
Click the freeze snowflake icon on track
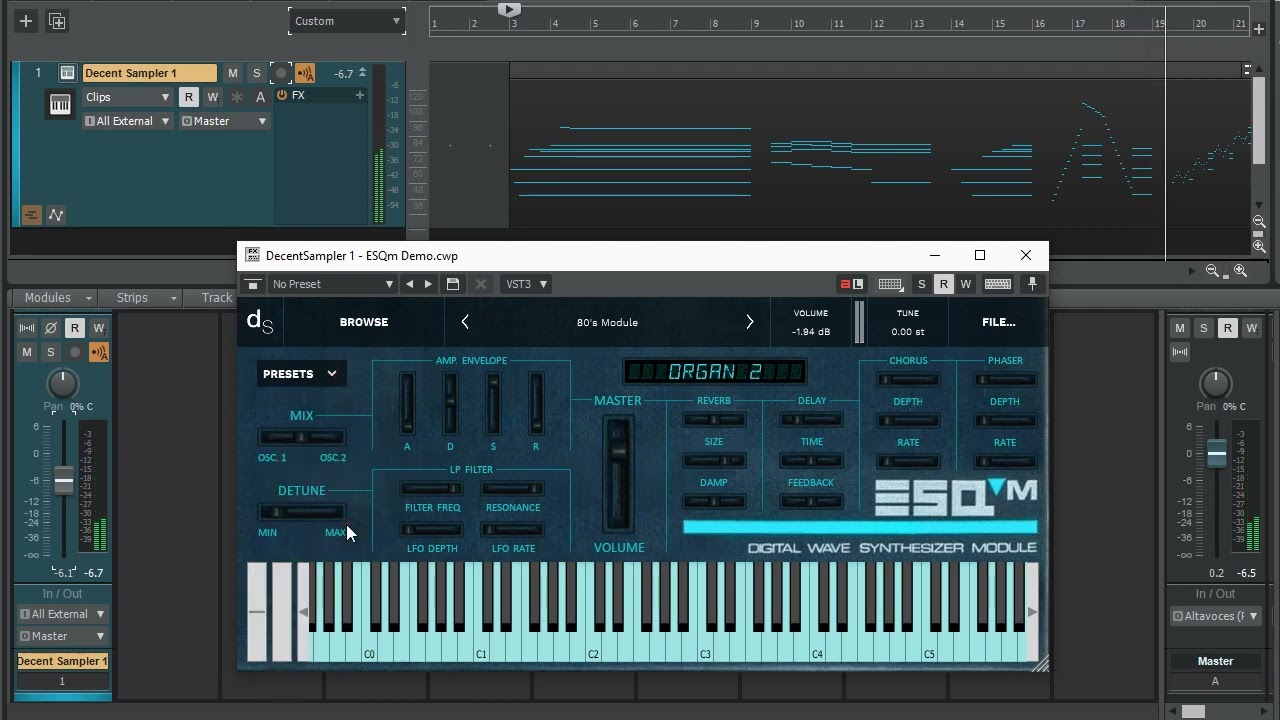[237, 97]
